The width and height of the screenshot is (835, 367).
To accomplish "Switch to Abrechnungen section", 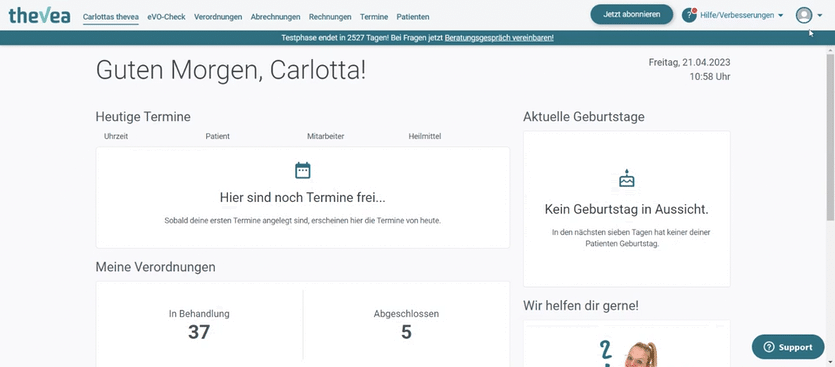I will tap(275, 17).
